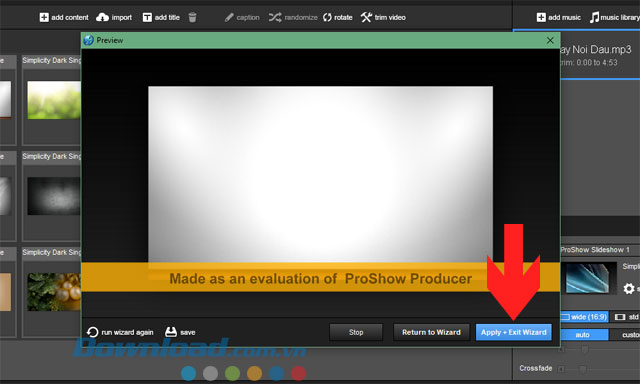Open the music library note icon
This screenshot has height=384, width=640.
click(x=594, y=17)
